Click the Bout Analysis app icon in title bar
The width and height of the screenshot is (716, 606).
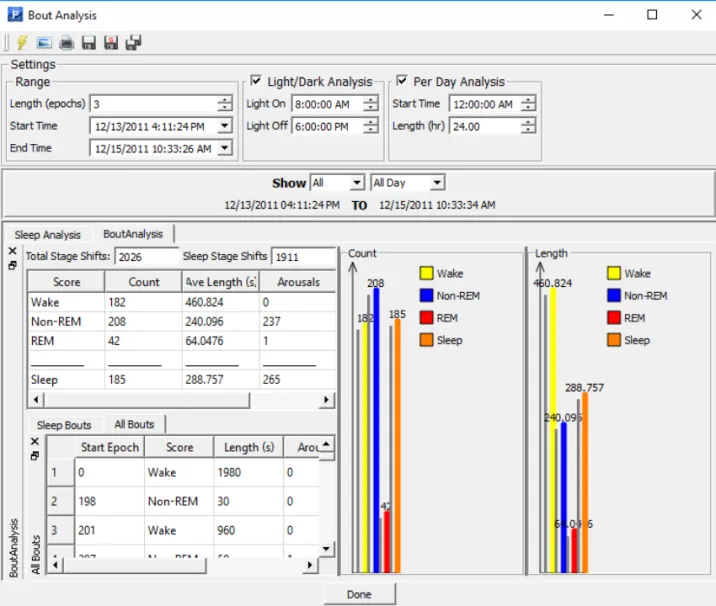[15, 15]
